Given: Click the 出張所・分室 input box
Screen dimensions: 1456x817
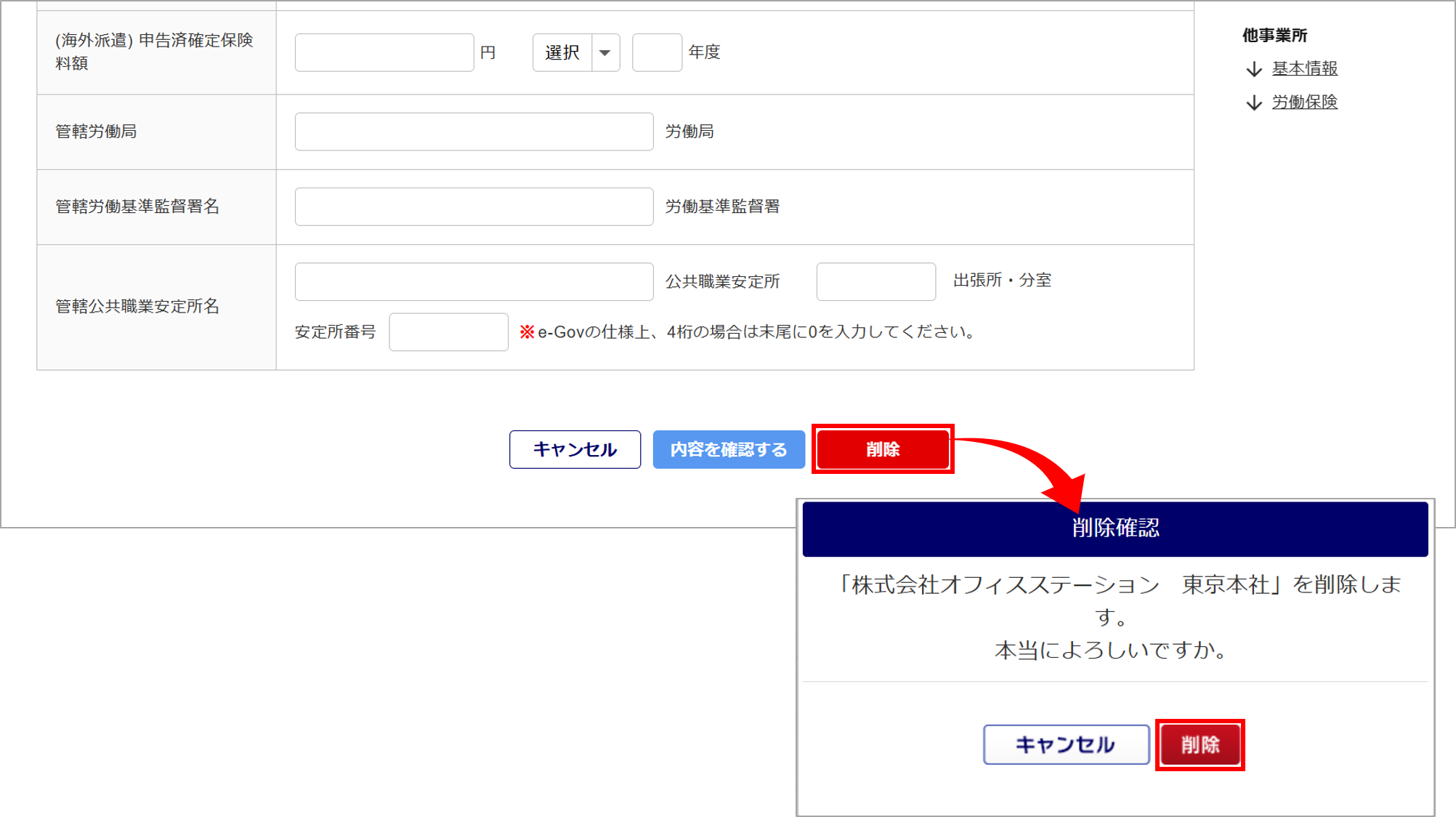Looking at the screenshot, I should tap(875, 281).
